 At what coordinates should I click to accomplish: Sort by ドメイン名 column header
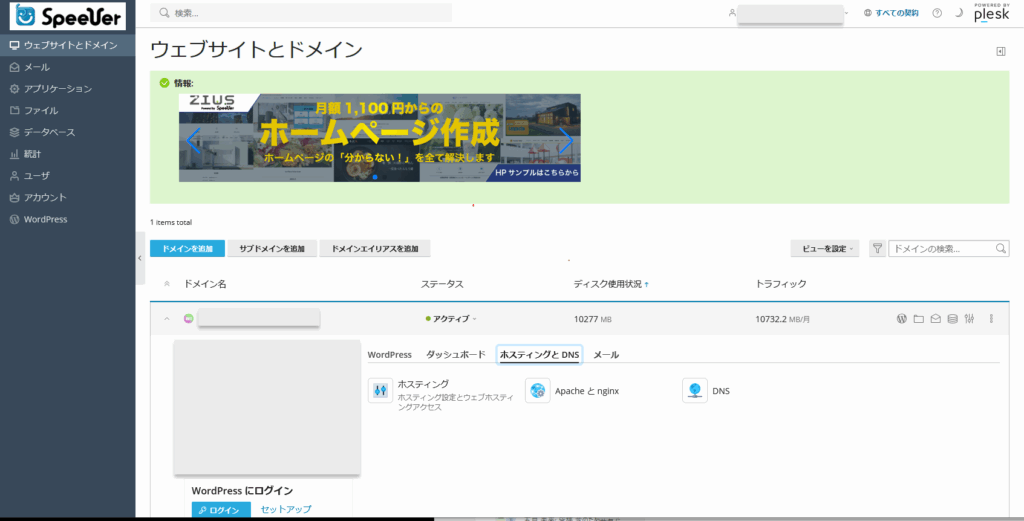coord(205,284)
